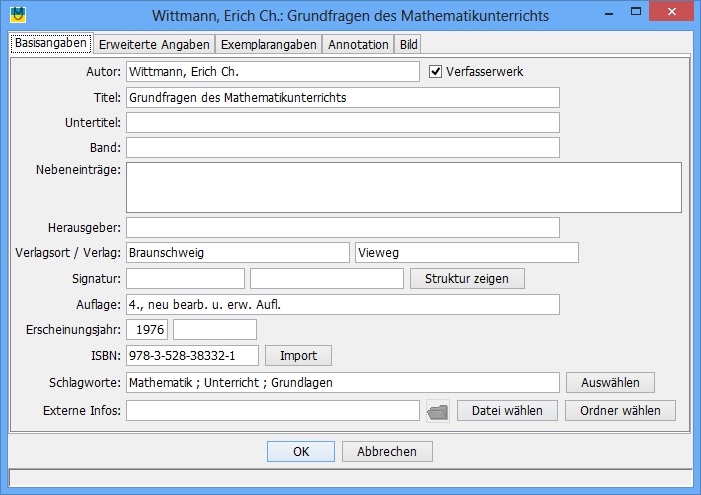This screenshot has height=495, width=701.
Task: Click the Abbrechen button
Action: pyautogui.click(x=387, y=452)
